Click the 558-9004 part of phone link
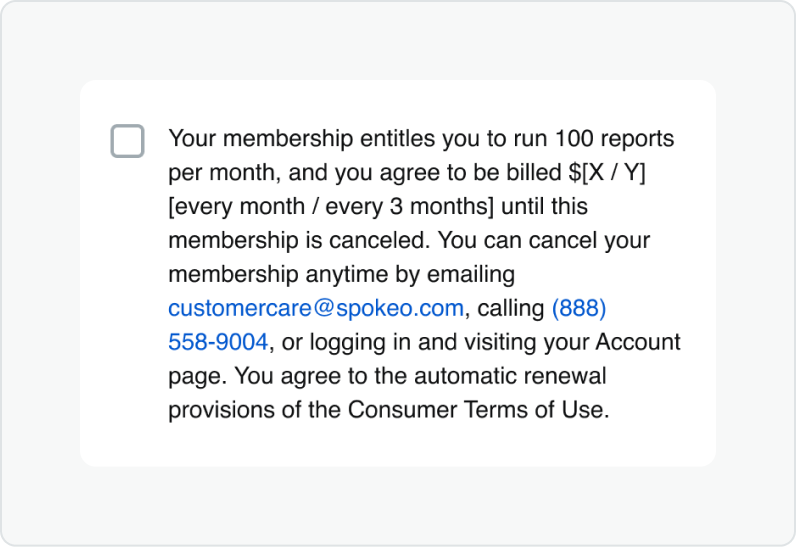Viewport: 796px width, 547px height. [217, 342]
